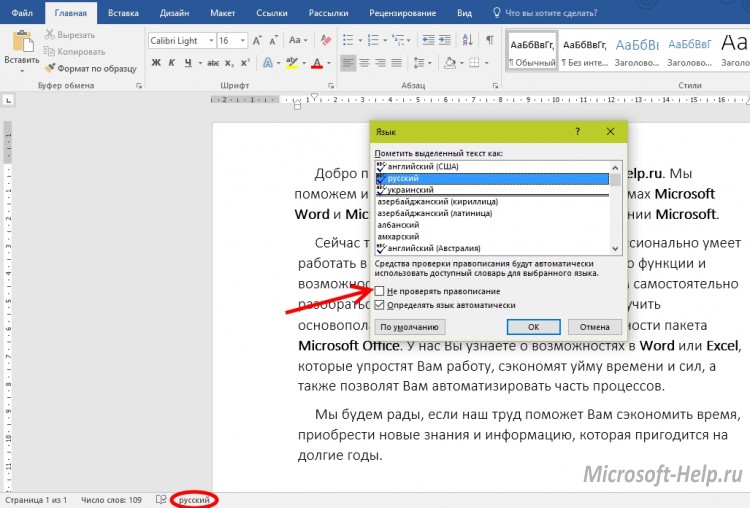Align text right

coord(380,63)
